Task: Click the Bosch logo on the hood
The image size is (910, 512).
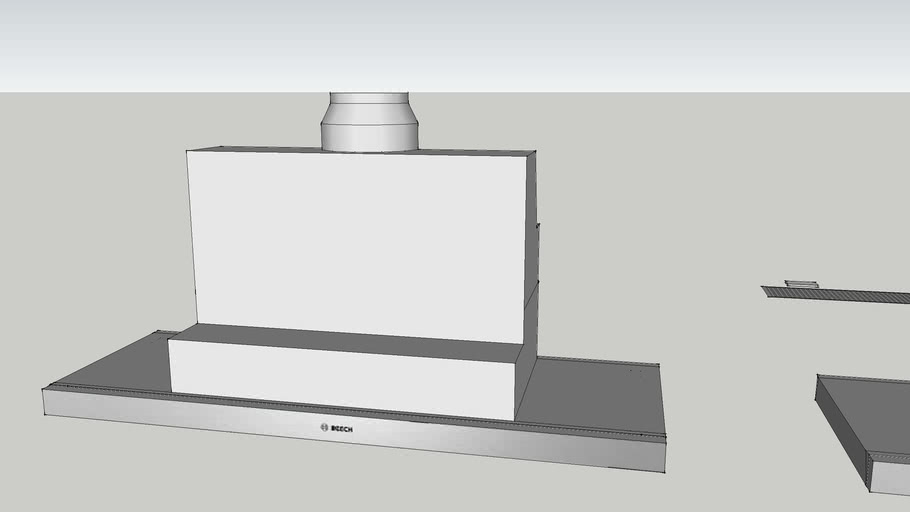Action: 336,429
